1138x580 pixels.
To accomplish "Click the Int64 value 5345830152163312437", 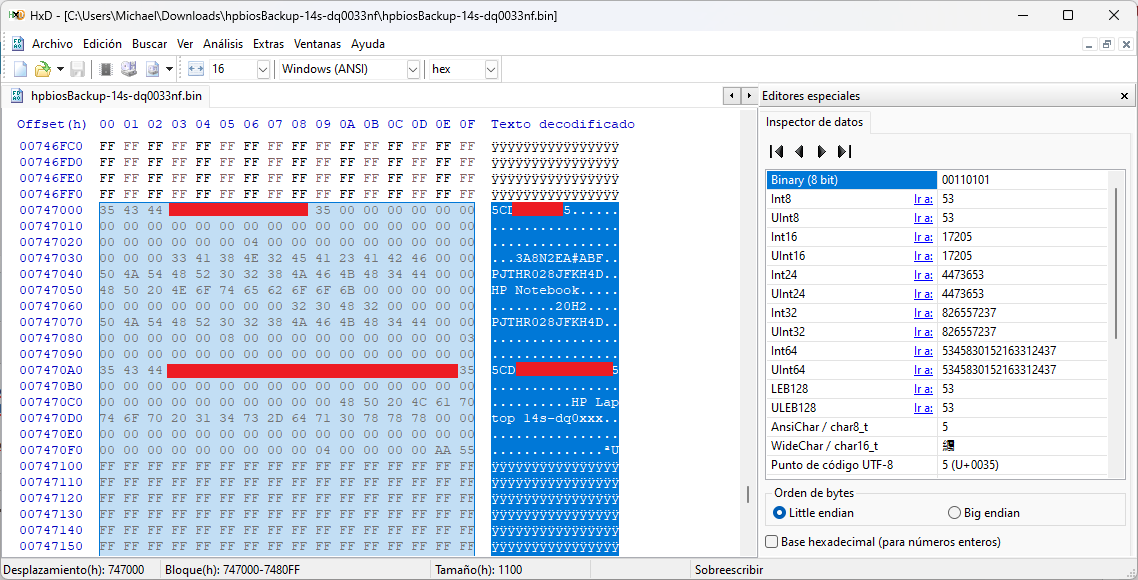I will pos(999,351).
